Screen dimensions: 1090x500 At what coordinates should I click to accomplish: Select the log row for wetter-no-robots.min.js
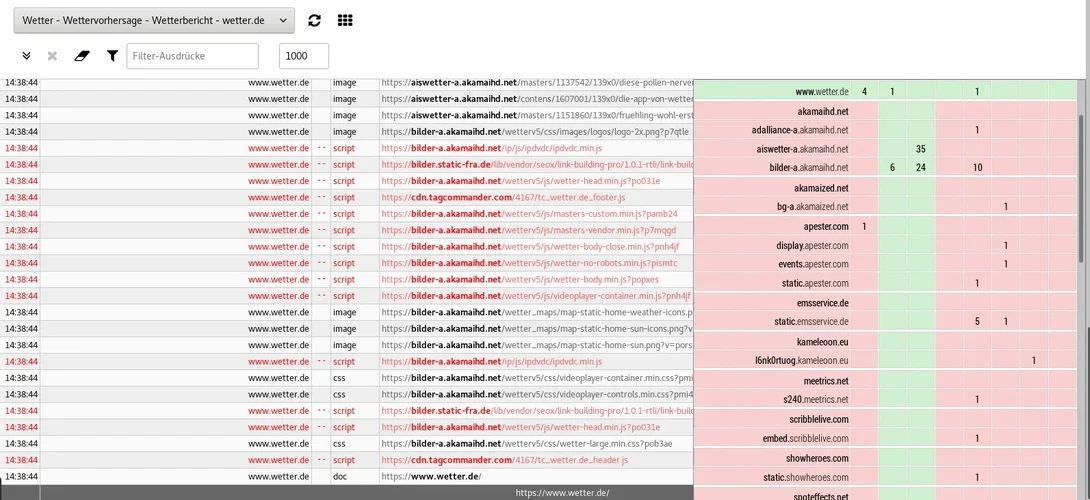click(347, 263)
